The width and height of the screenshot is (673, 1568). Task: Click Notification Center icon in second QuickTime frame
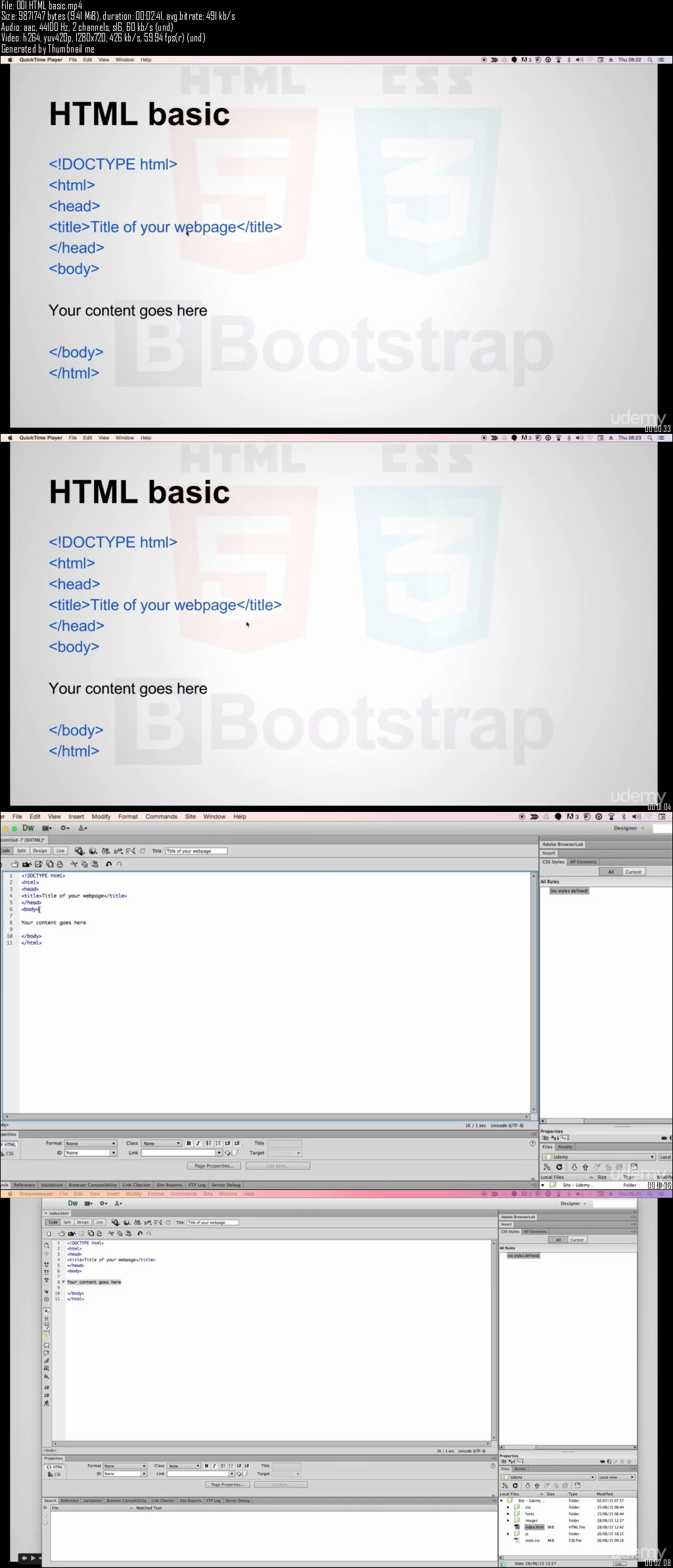click(x=661, y=438)
